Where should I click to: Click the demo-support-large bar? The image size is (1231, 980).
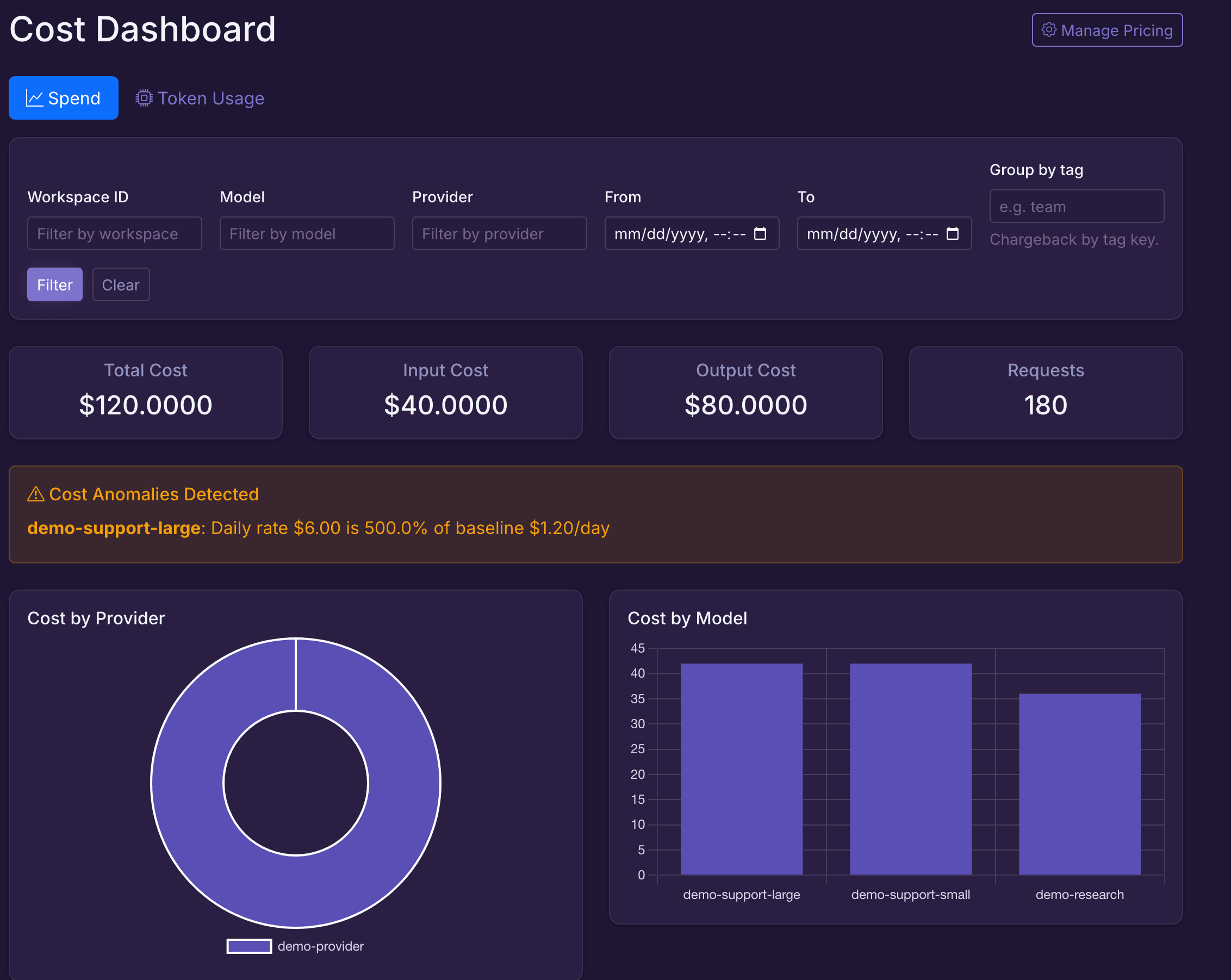tap(742, 770)
